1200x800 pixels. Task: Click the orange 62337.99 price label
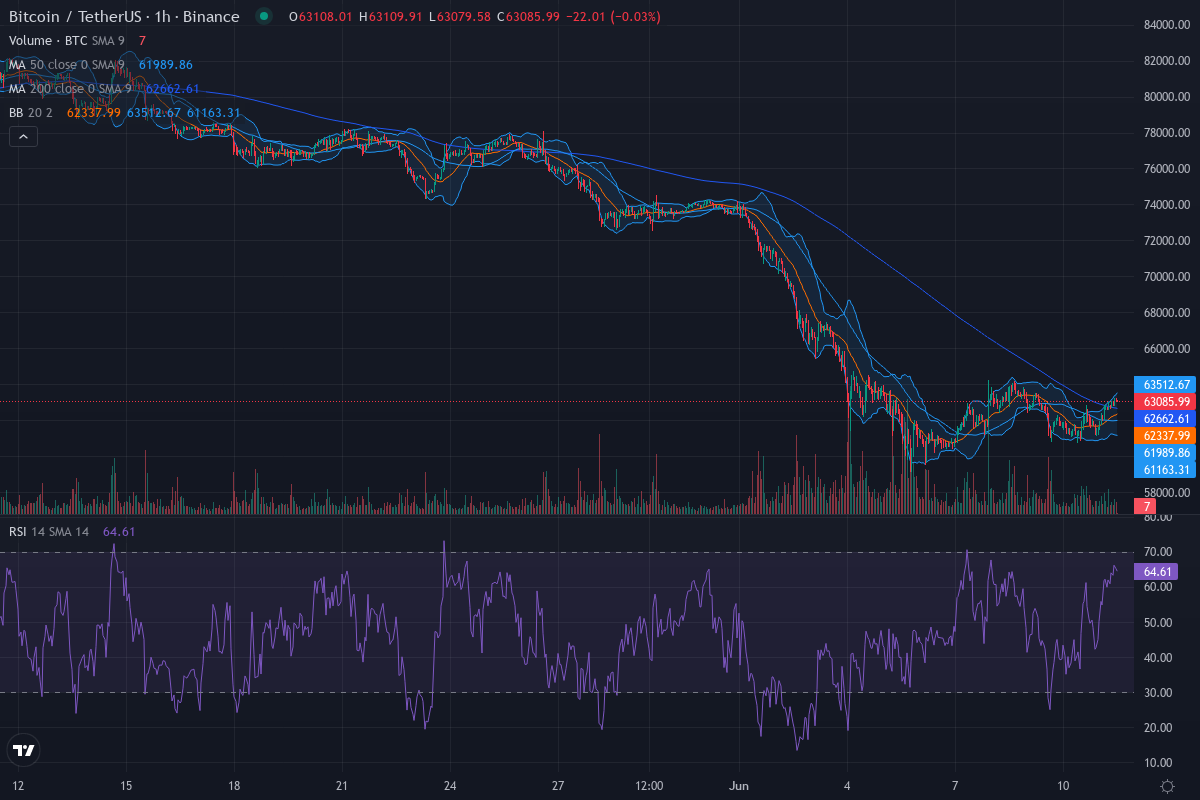pos(1166,435)
